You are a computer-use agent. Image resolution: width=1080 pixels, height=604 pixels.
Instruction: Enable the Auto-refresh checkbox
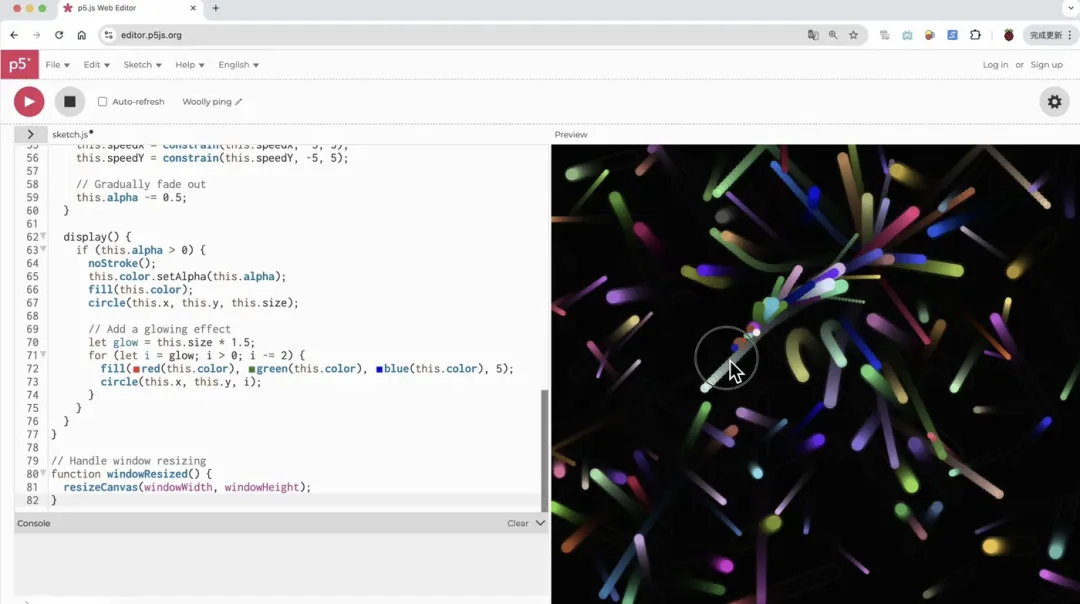103,100
